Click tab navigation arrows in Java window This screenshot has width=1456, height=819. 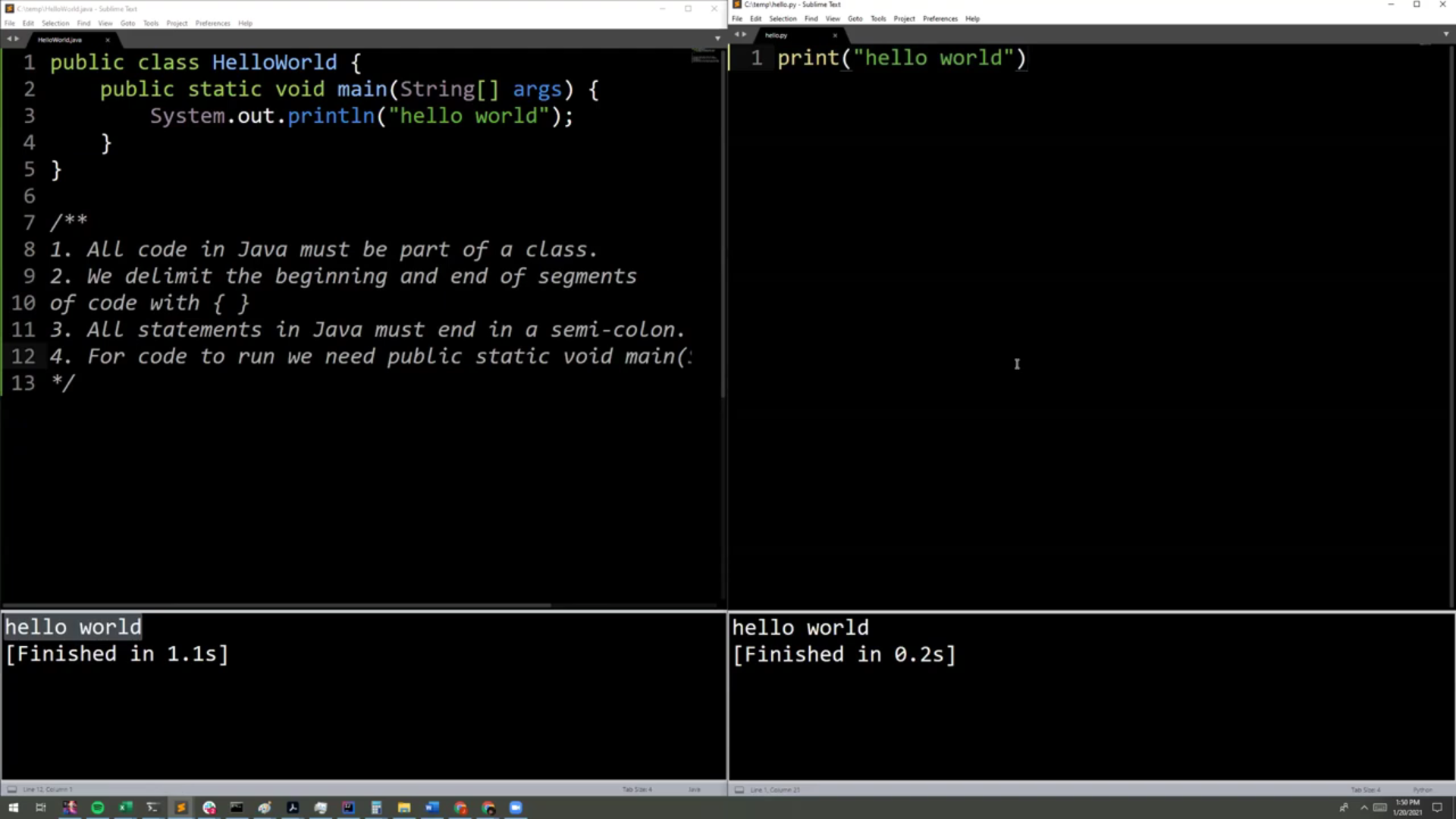(12, 39)
